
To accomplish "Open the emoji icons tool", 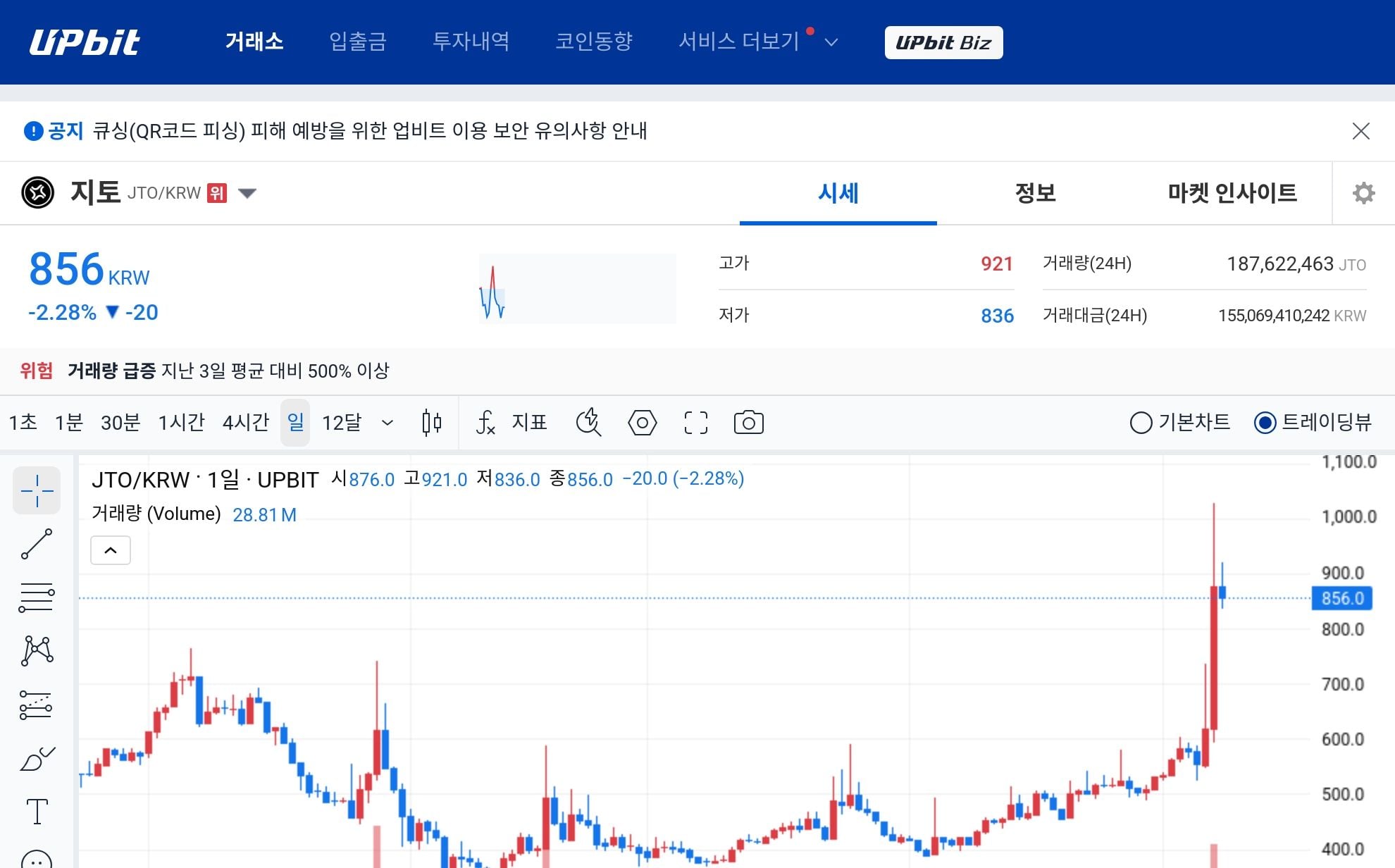I will 37,860.
